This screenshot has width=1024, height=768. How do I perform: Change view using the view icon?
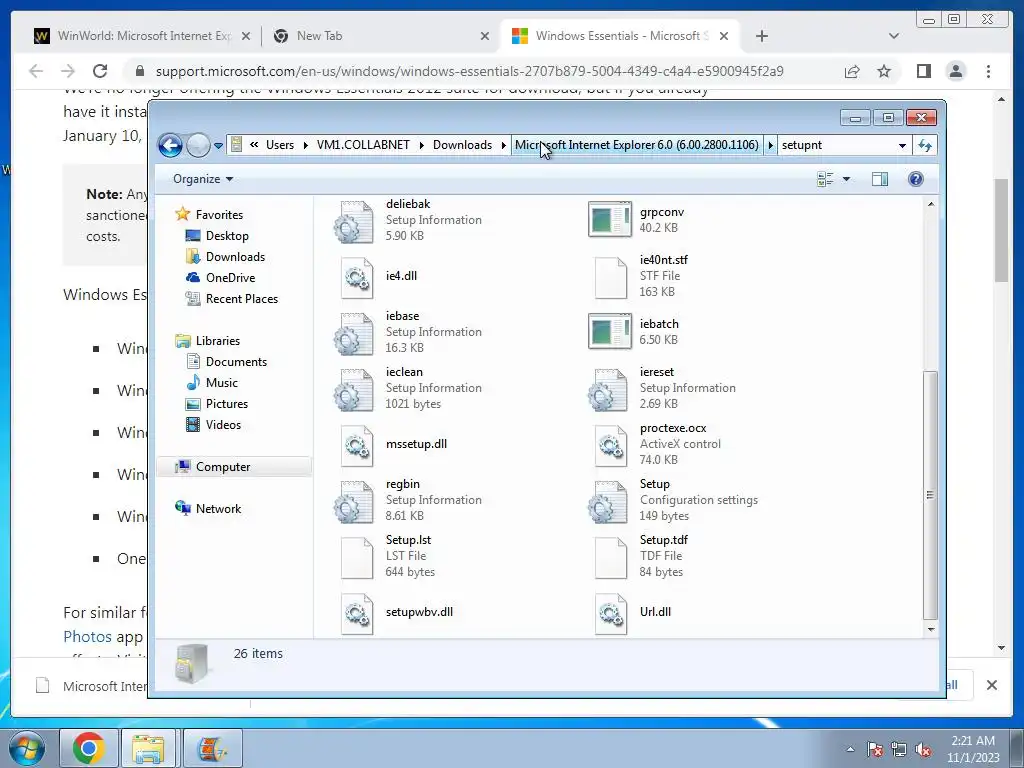(x=825, y=179)
